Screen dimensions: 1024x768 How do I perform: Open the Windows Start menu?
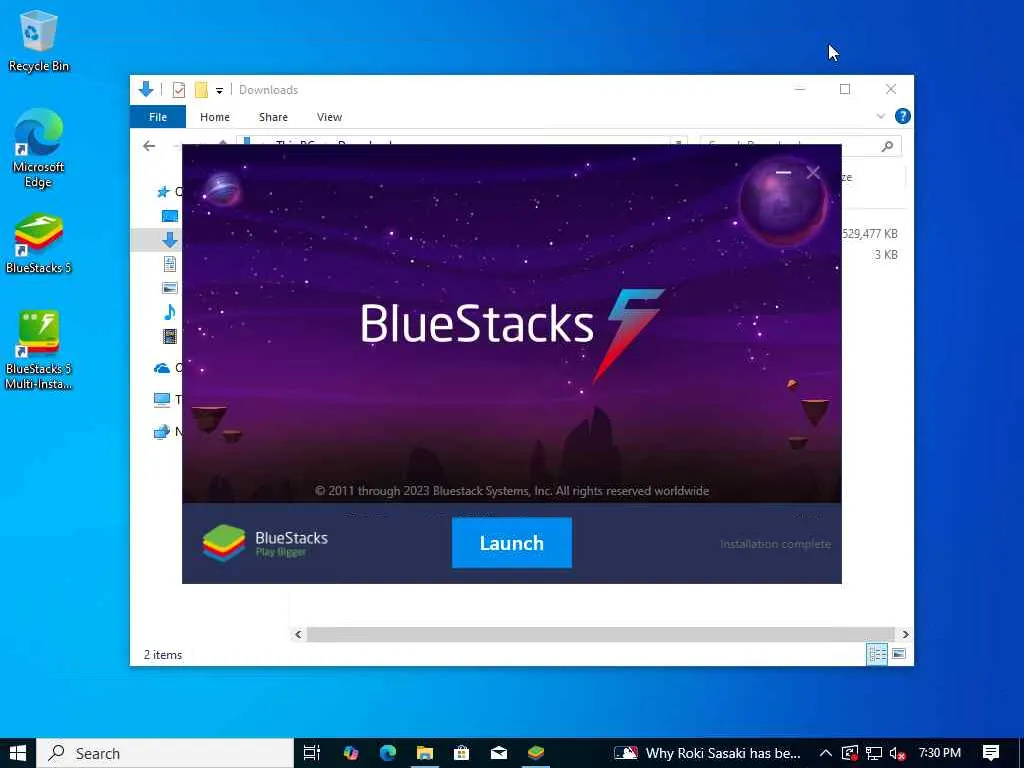18,753
